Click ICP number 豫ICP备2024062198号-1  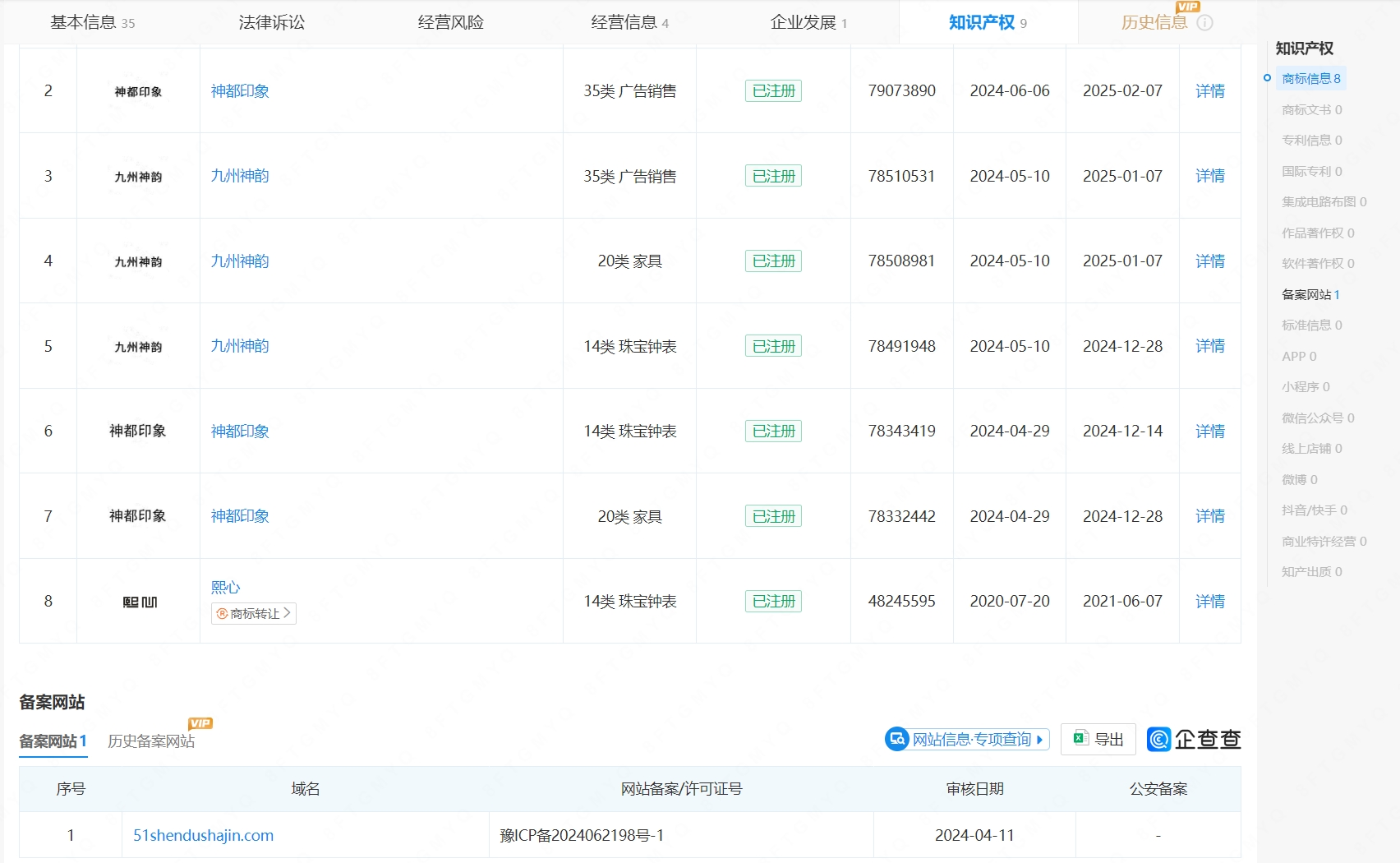point(582,835)
